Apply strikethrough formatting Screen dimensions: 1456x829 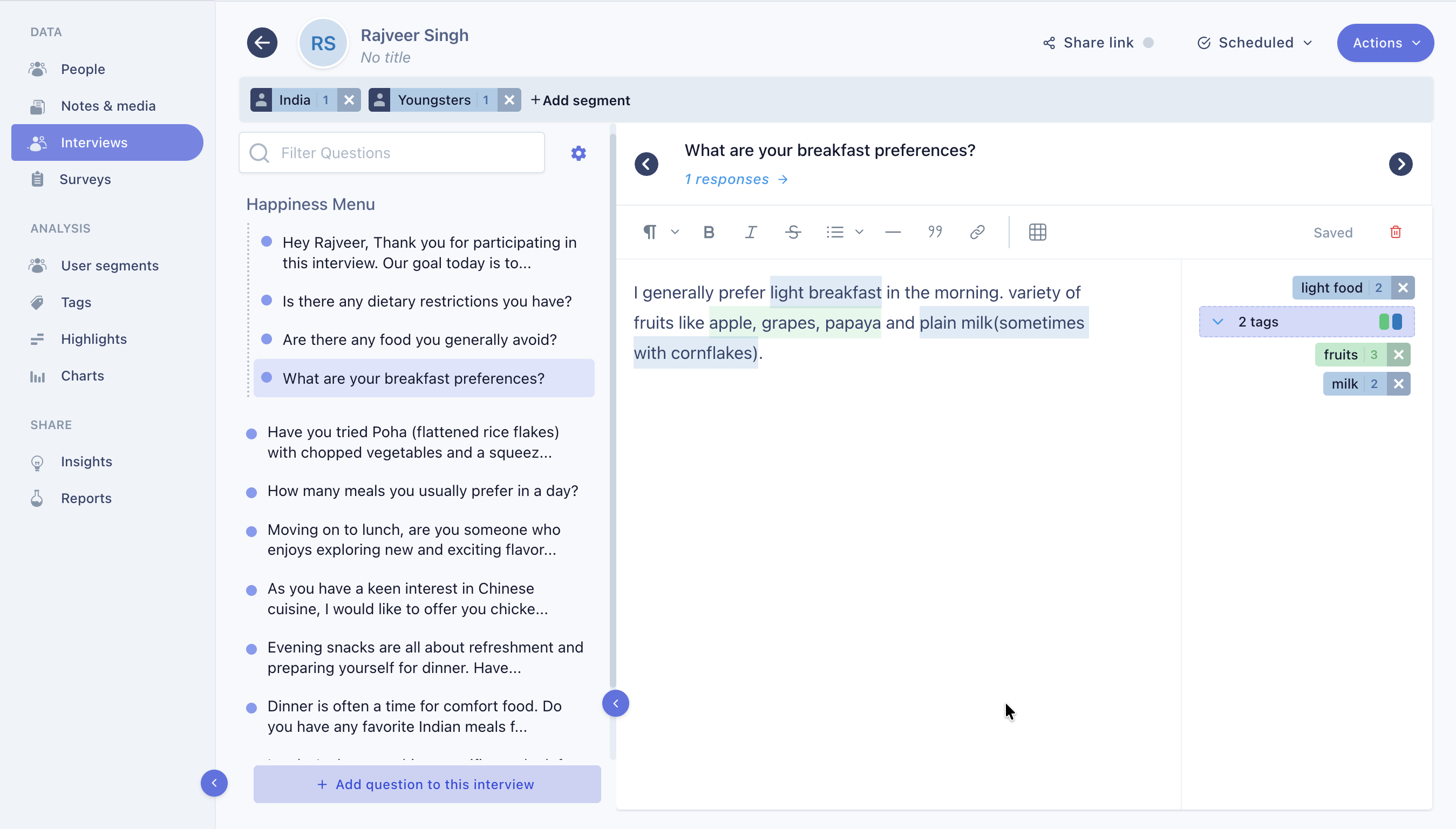point(793,232)
